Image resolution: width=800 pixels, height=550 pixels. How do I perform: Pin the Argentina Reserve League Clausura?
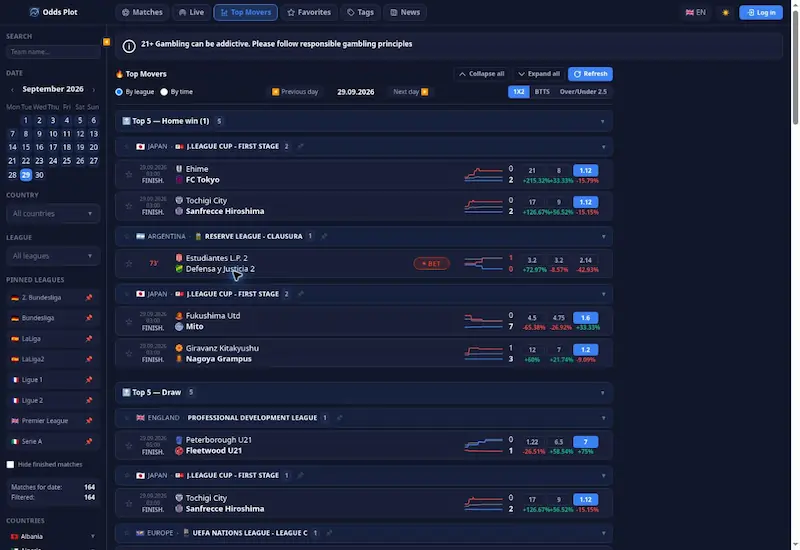tap(324, 236)
